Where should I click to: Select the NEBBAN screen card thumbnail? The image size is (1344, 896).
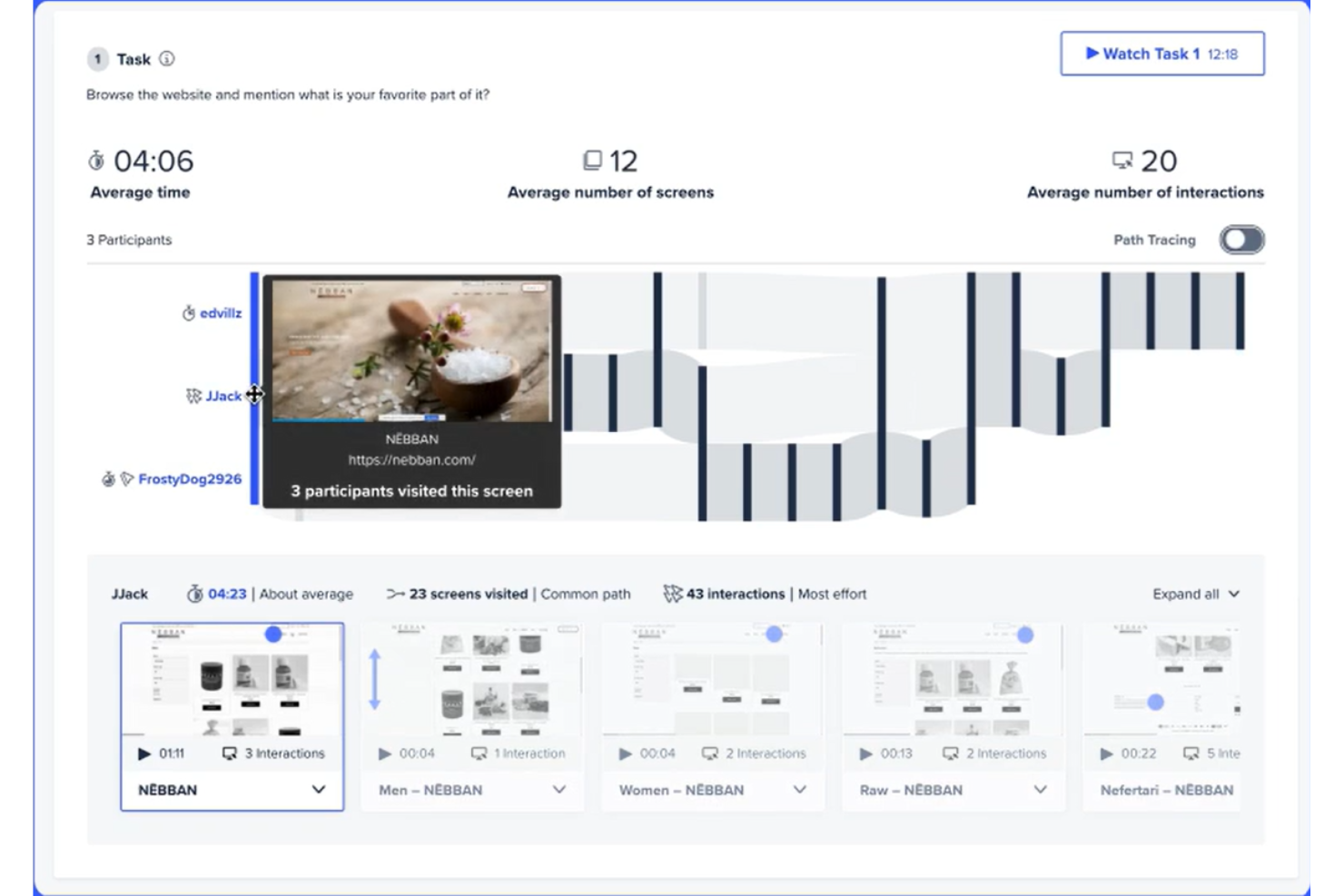point(232,679)
